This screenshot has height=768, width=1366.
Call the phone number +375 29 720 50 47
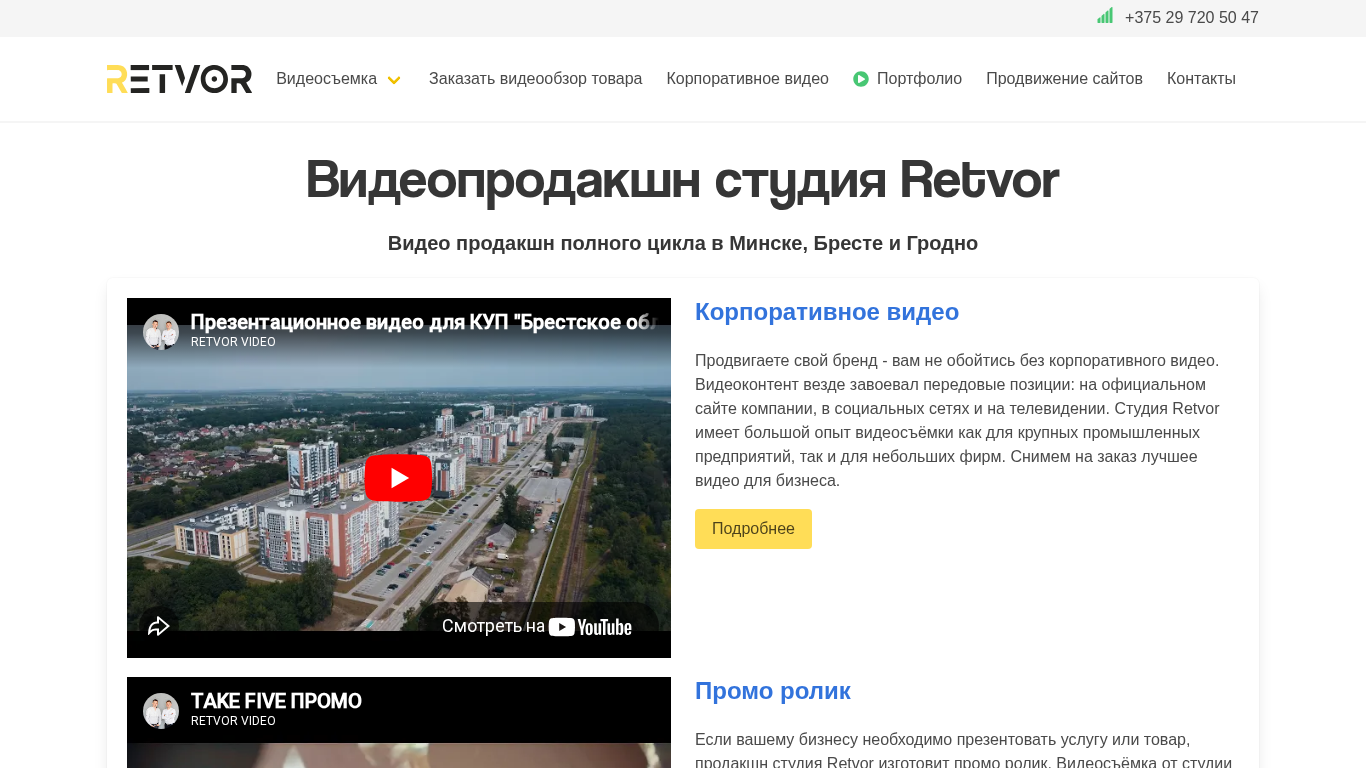pos(1191,17)
